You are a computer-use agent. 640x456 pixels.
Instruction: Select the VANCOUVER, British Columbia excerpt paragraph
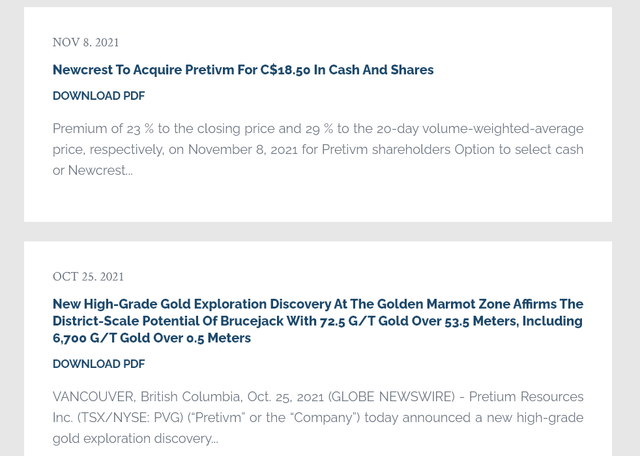pyautogui.click(x=318, y=418)
